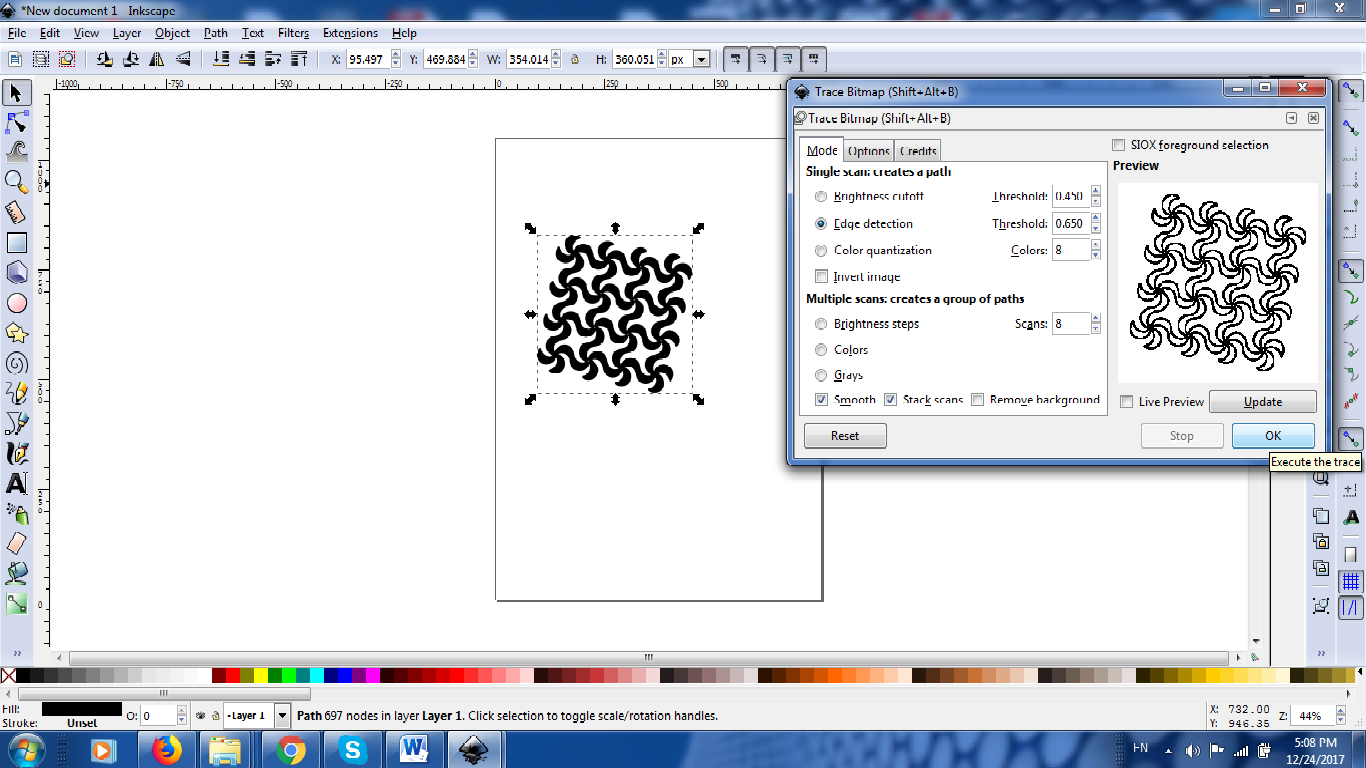The width and height of the screenshot is (1366, 768).
Task: Adjust the Scans count stepper
Action: click(x=1096, y=324)
